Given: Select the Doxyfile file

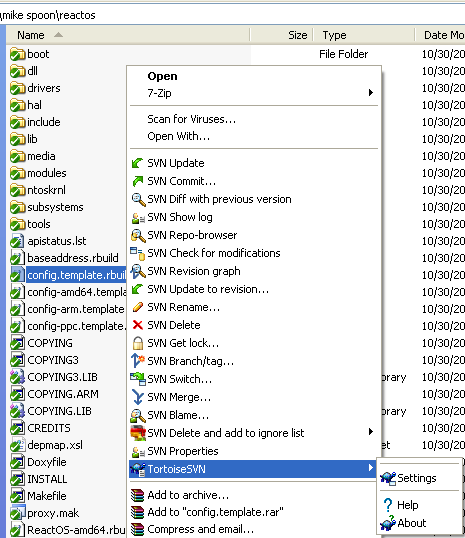Looking at the screenshot, I should coord(47,462).
